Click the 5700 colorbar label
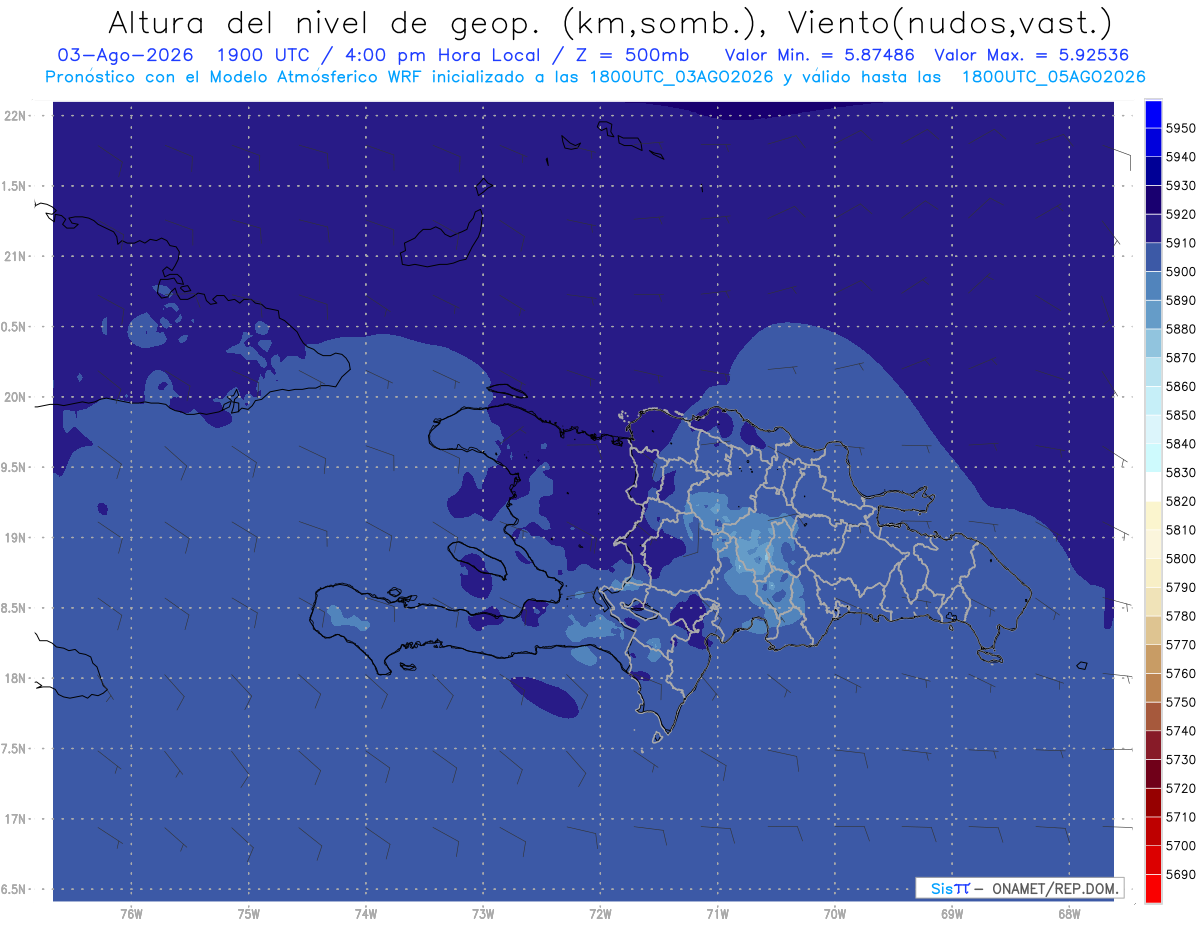 [x=1180, y=846]
